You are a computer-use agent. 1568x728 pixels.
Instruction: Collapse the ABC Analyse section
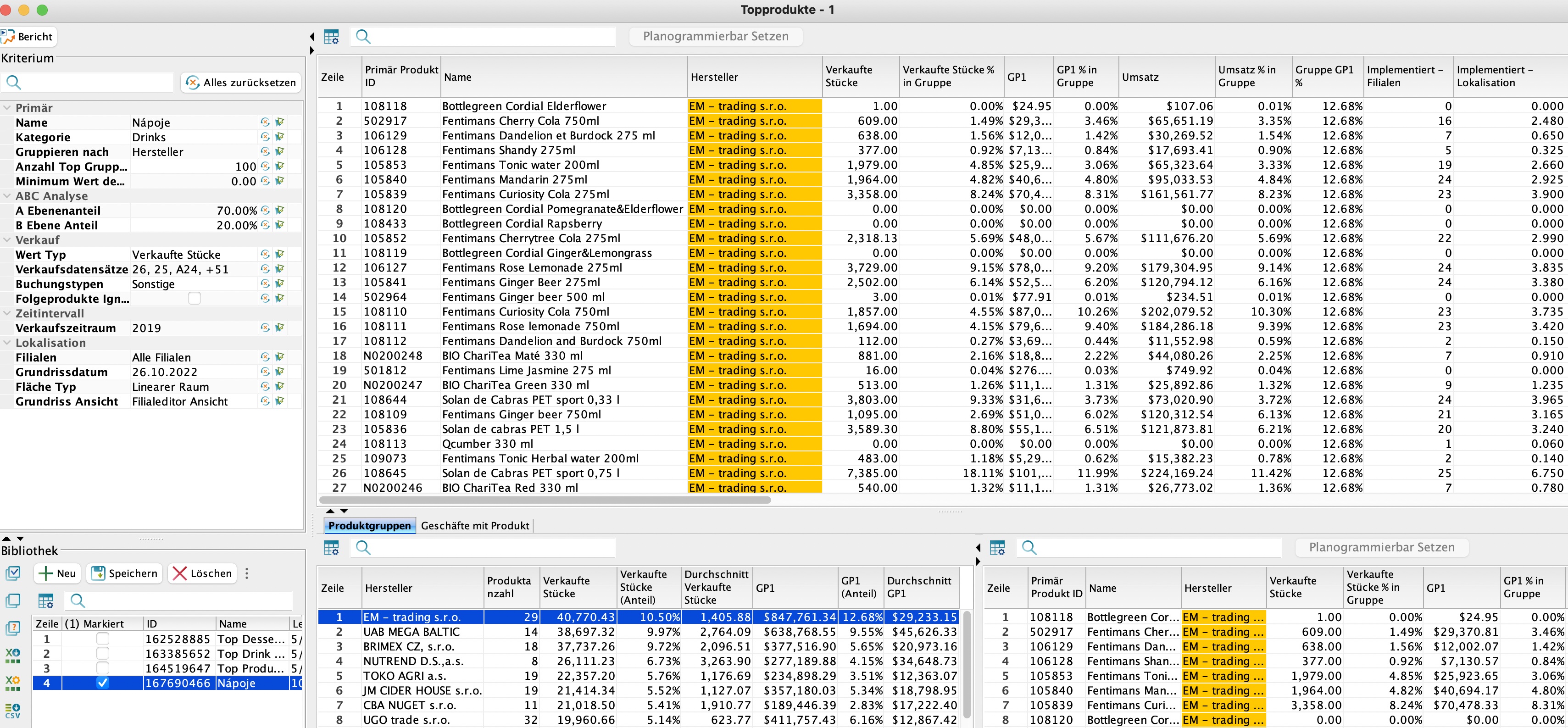click(x=7, y=196)
